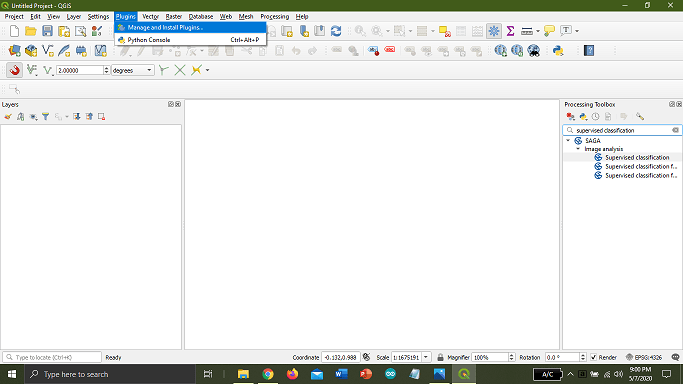Image resolution: width=683 pixels, height=384 pixels.
Task: Toggle the scale lock padlock icon
Action: [x=440, y=357]
